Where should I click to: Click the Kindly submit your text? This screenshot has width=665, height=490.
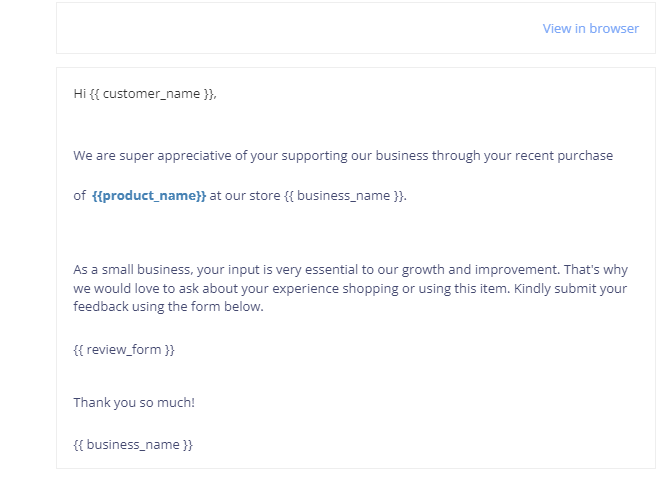(570, 288)
